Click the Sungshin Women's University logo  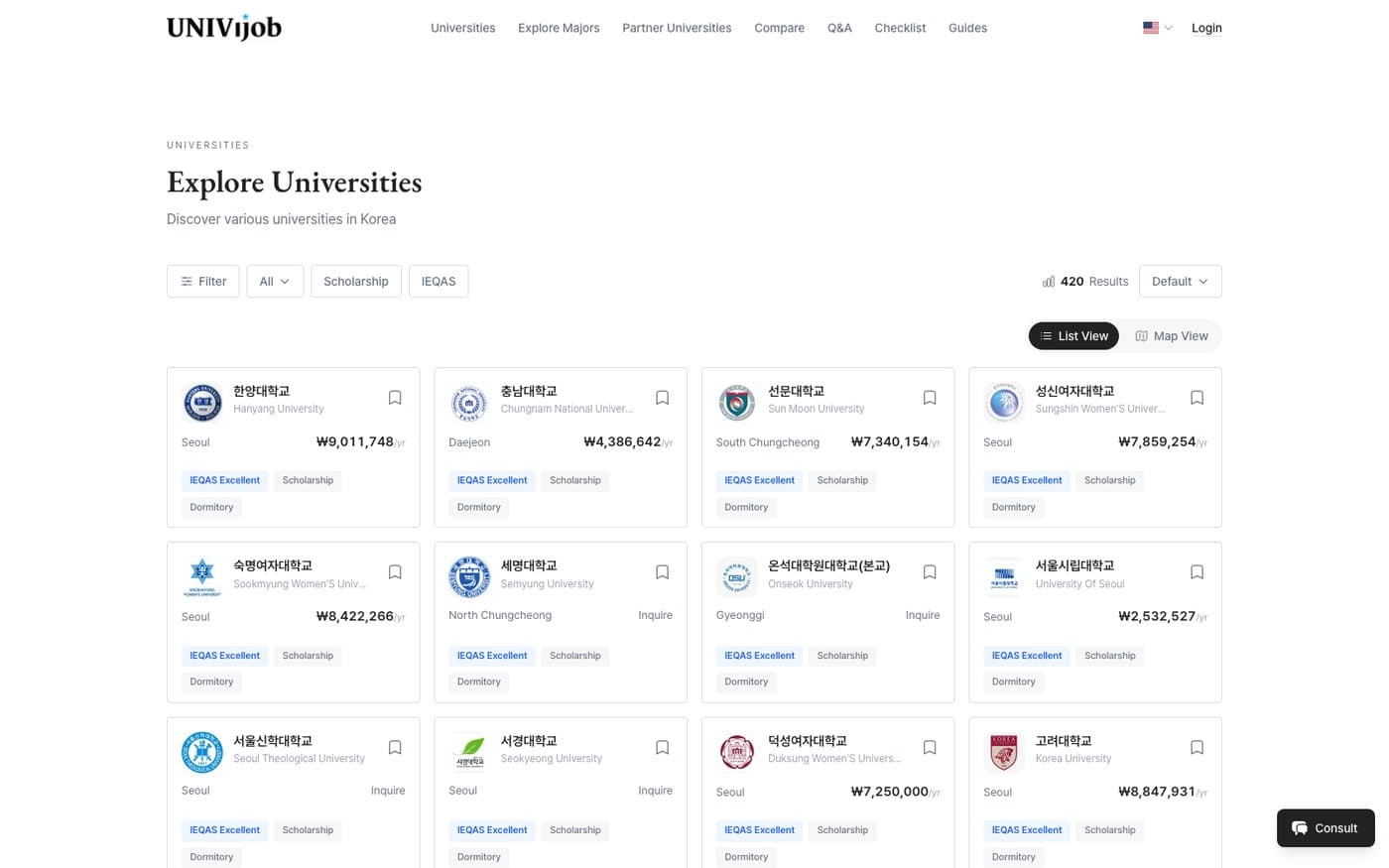click(x=1004, y=403)
